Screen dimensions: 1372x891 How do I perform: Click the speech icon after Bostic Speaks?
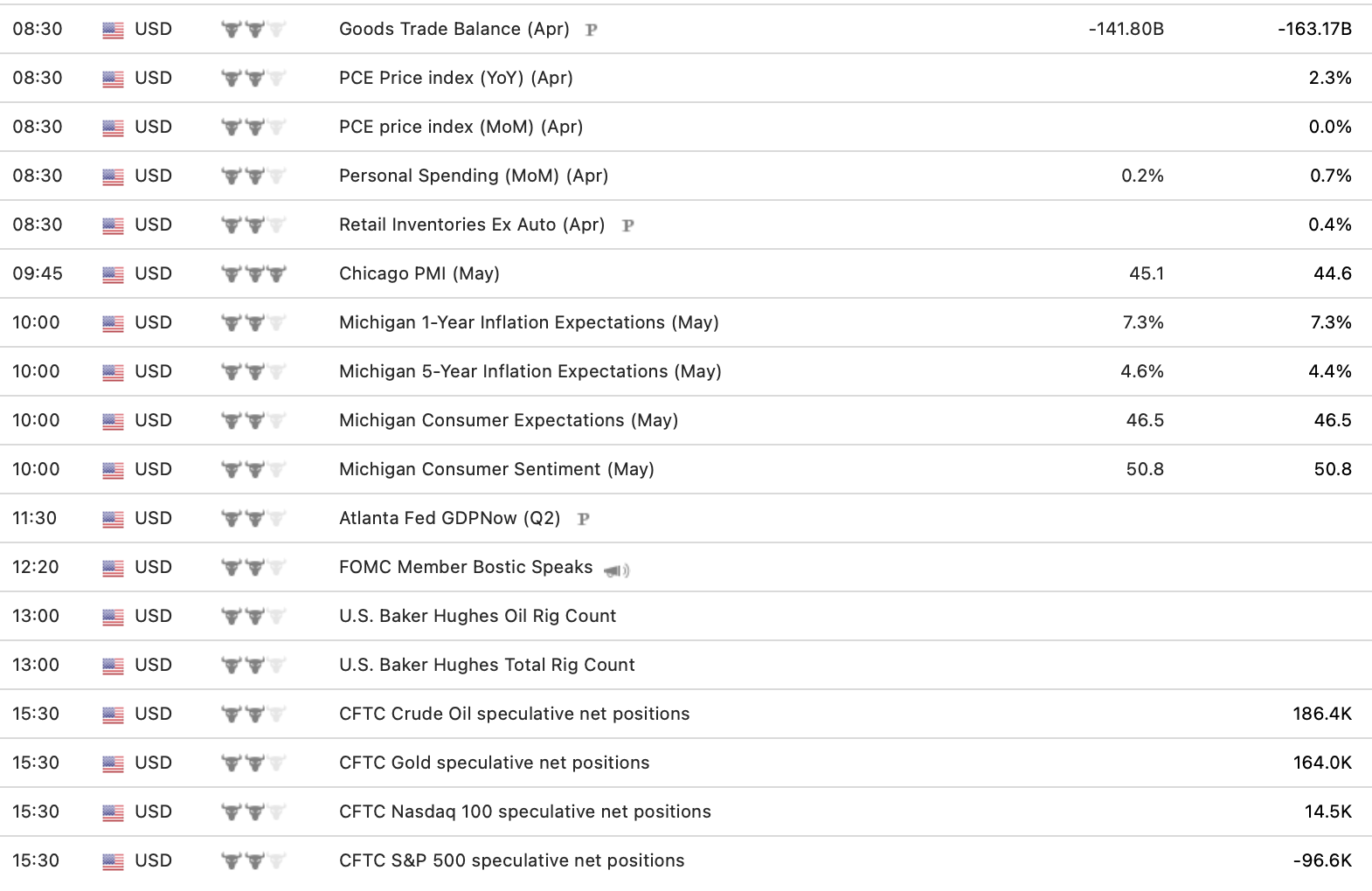616,570
